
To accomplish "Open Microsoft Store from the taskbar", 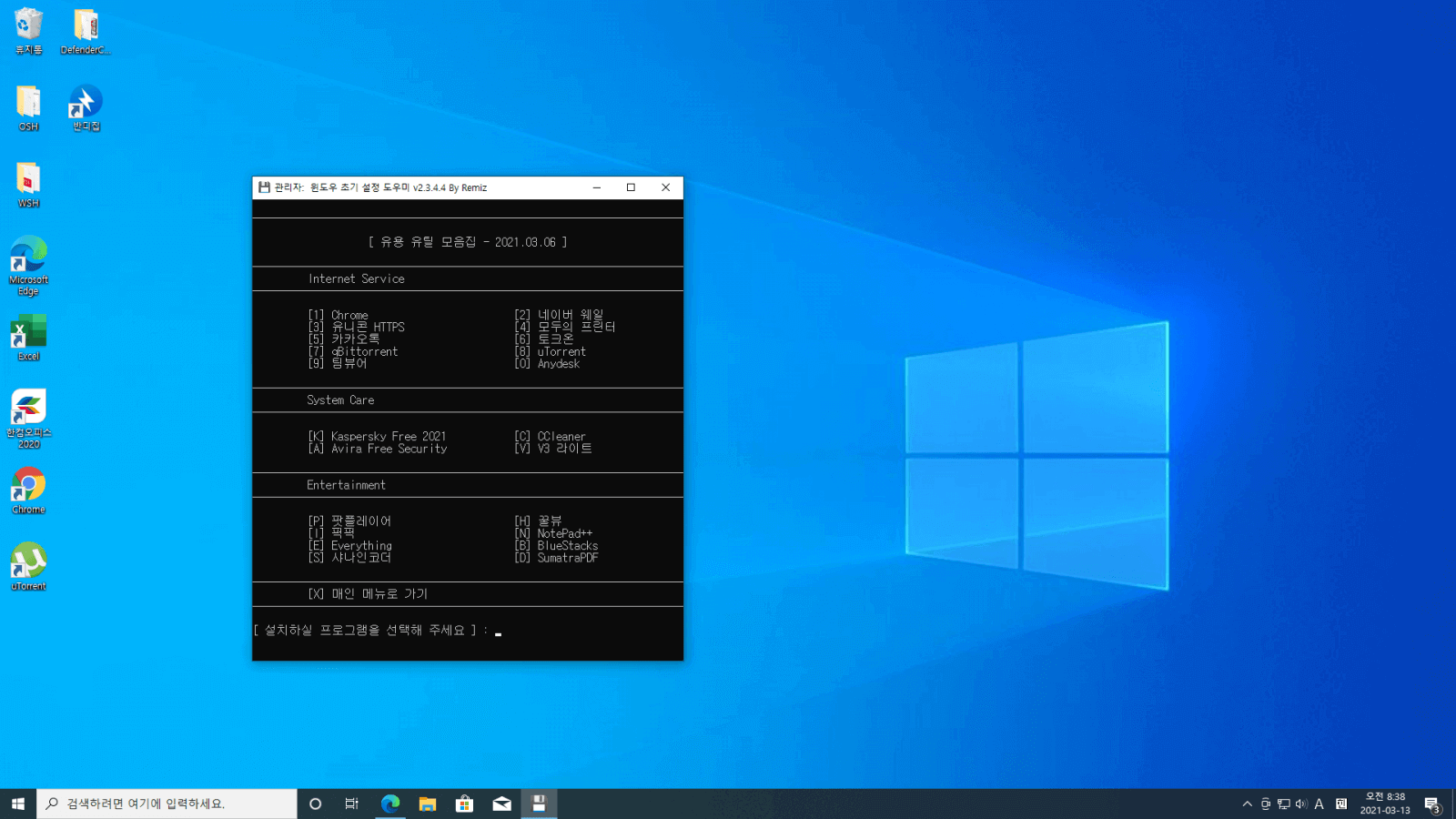I will (x=464, y=804).
